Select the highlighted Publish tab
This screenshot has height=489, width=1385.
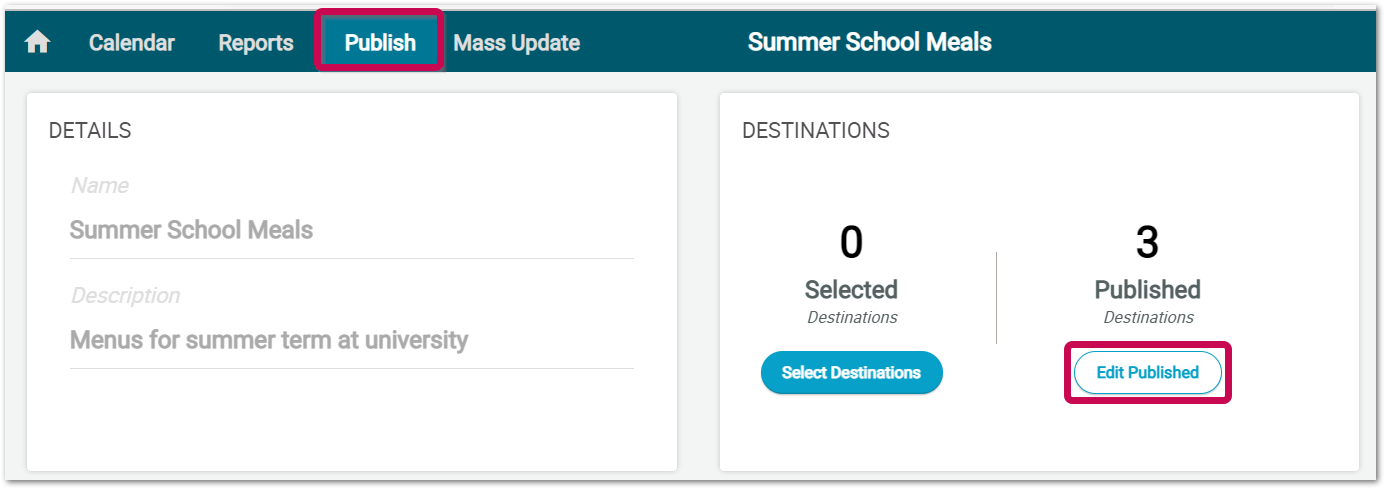(x=380, y=43)
